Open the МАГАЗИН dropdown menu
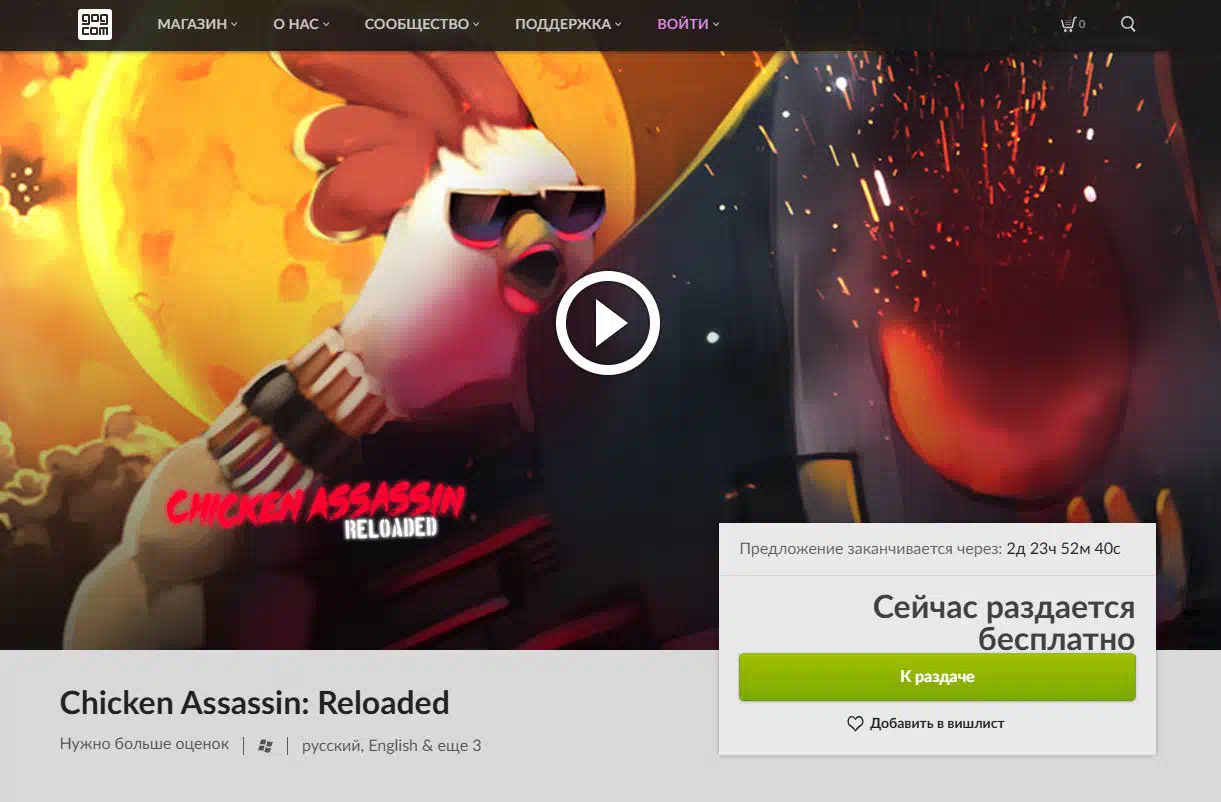This screenshot has width=1221, height=802. click(197, 24)
